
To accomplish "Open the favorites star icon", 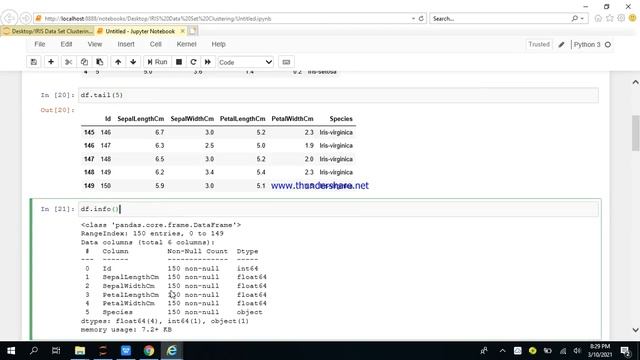I will point(610,18).
